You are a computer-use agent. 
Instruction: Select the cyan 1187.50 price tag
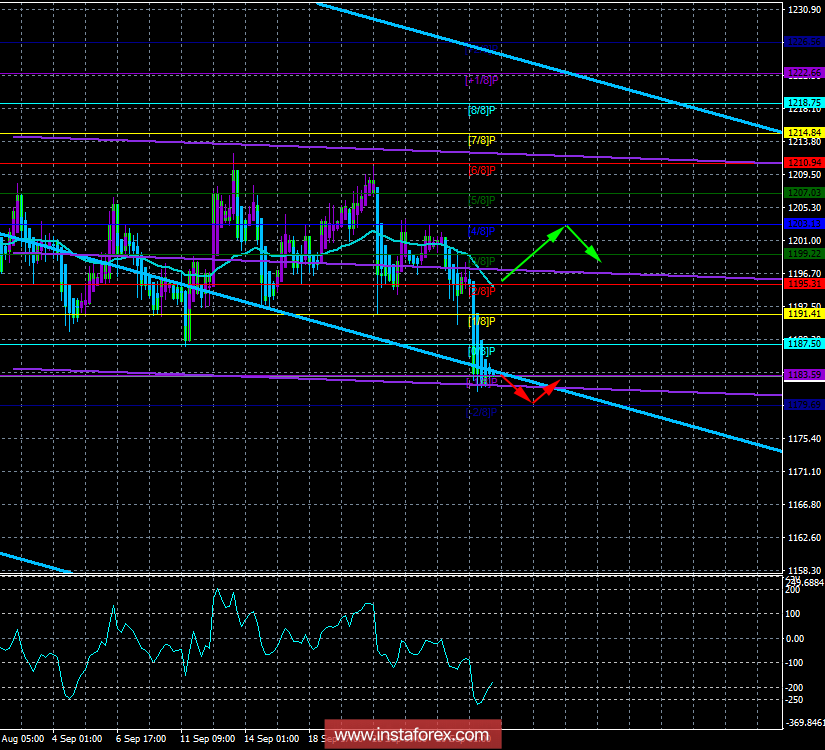pyautogui.click(x=803, y=343)
